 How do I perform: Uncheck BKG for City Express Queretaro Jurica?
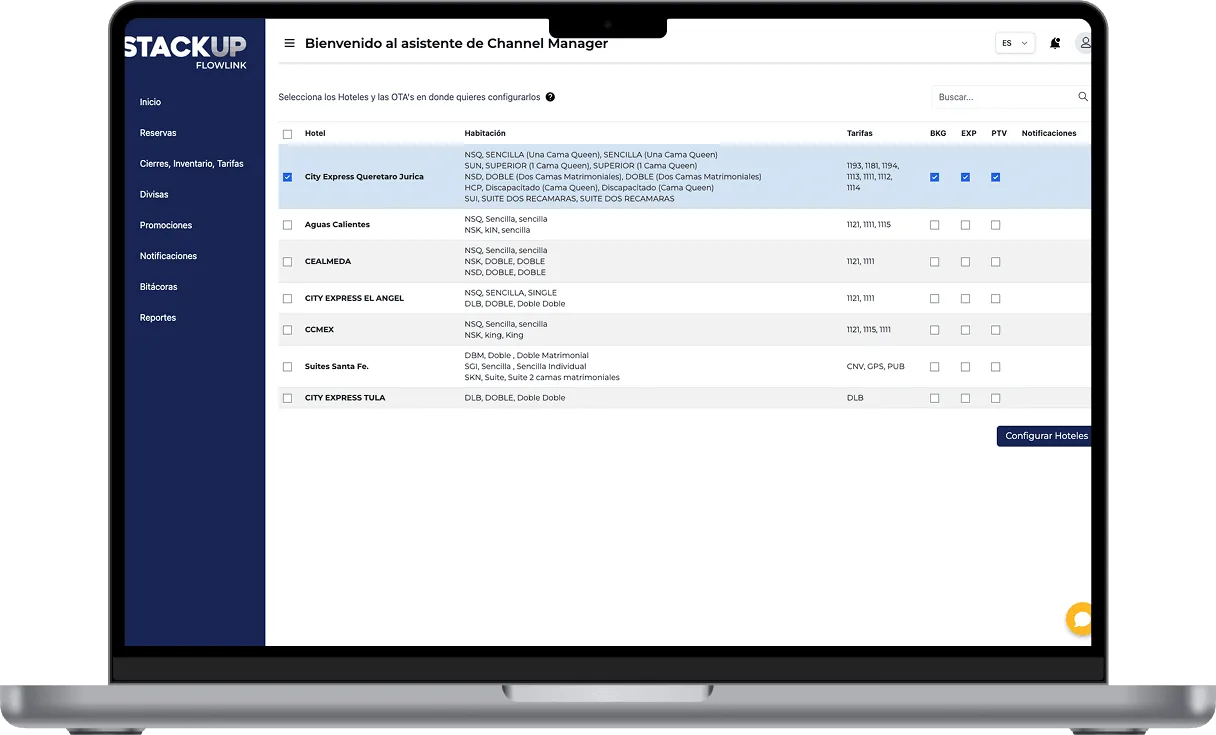935,177
